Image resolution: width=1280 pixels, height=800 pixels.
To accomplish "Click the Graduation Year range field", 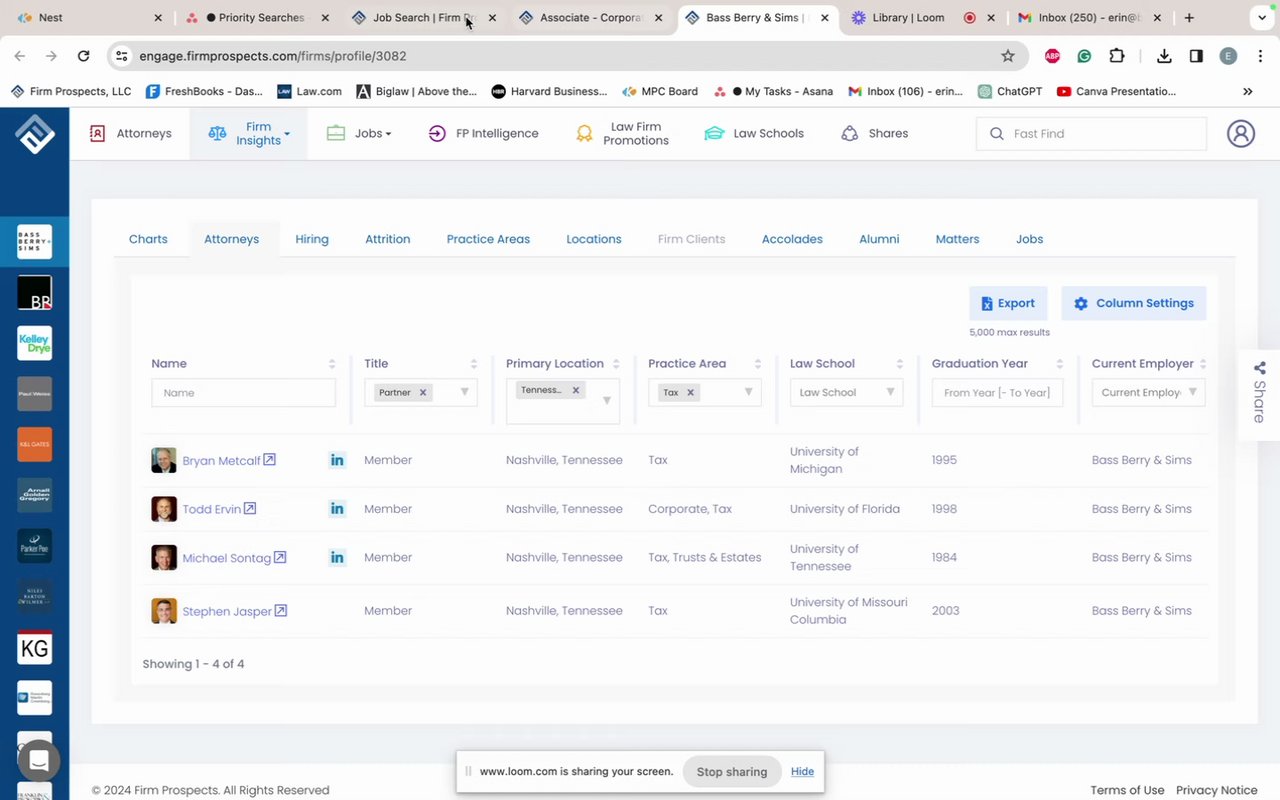I will (997, 393).
